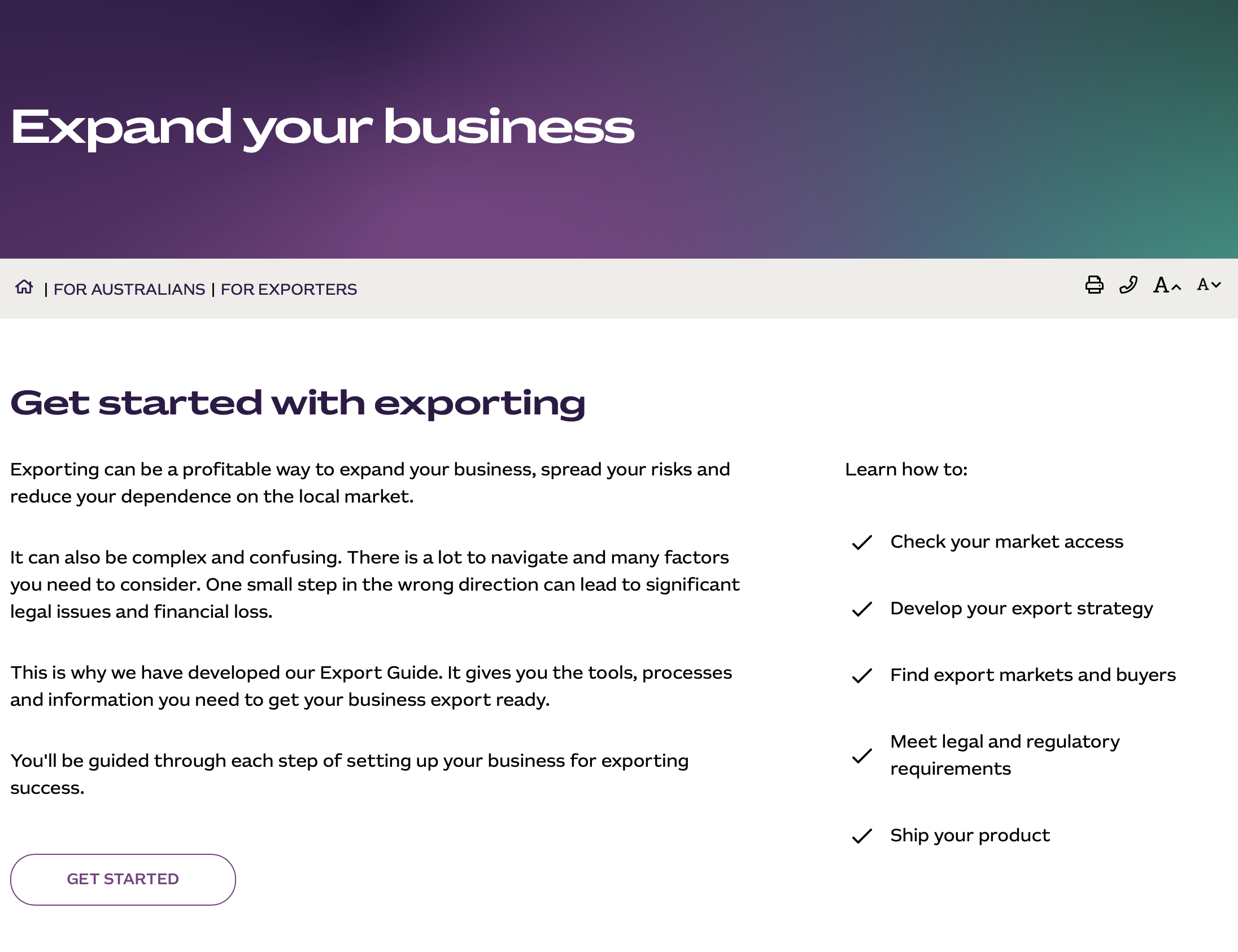This screenshot has height=952, width=1238.
Task: Select the Develop your export strategy item
Action: pos(1021,609)
